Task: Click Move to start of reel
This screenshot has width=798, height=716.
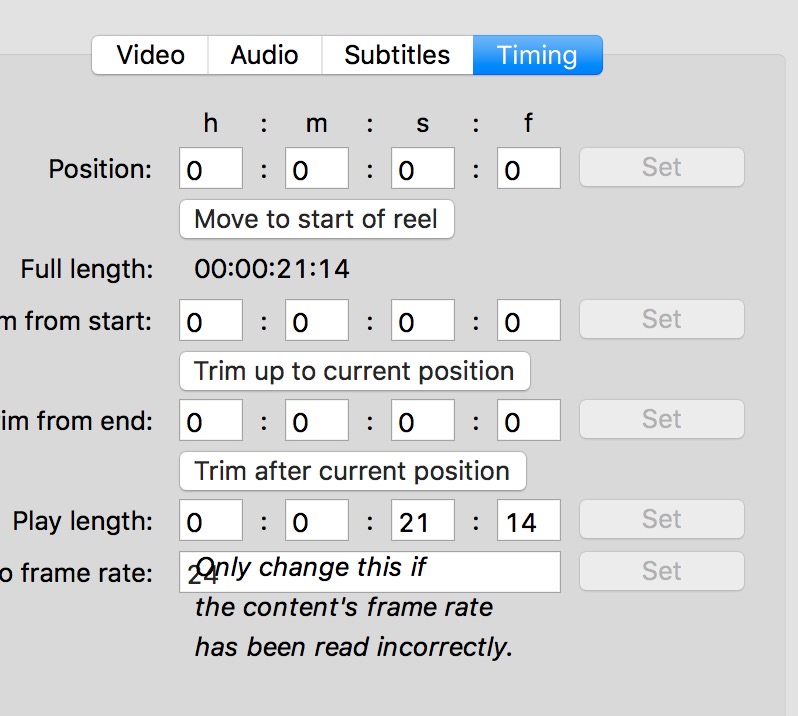Action: [x=316, y=219]
